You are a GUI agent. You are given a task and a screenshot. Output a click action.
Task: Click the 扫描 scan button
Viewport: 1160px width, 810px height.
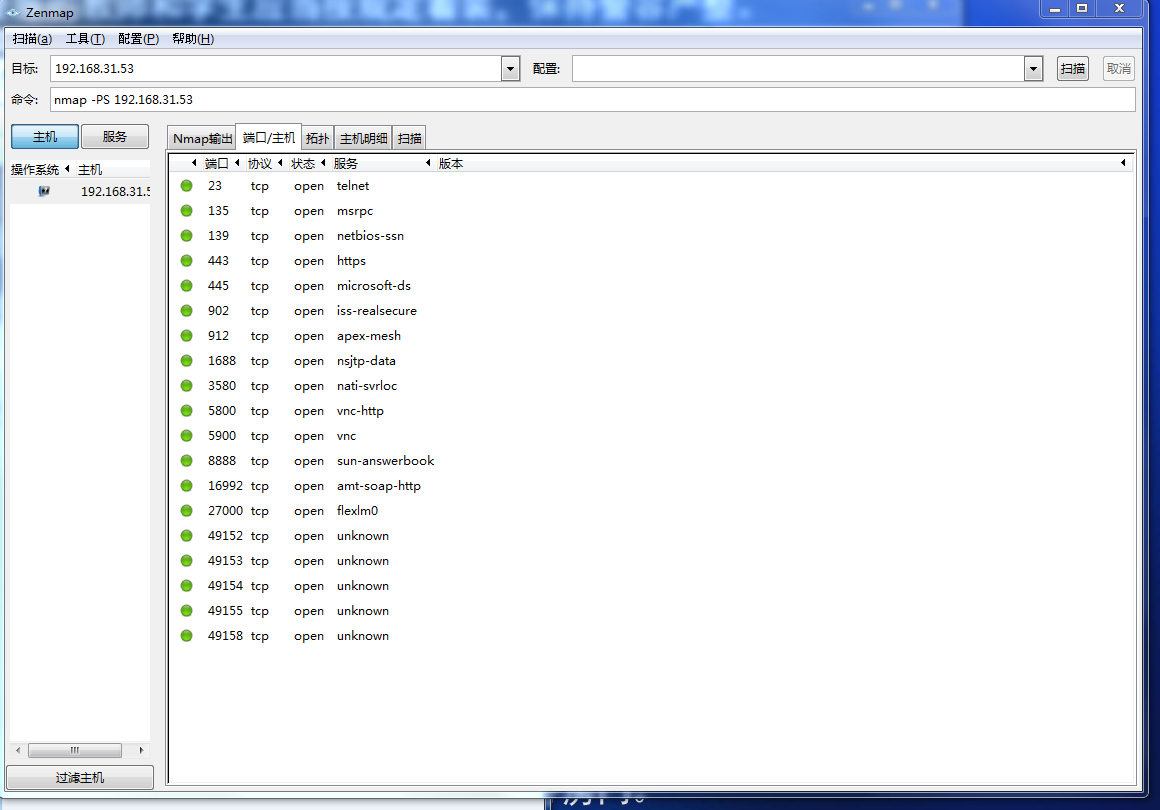[1073, 69]
